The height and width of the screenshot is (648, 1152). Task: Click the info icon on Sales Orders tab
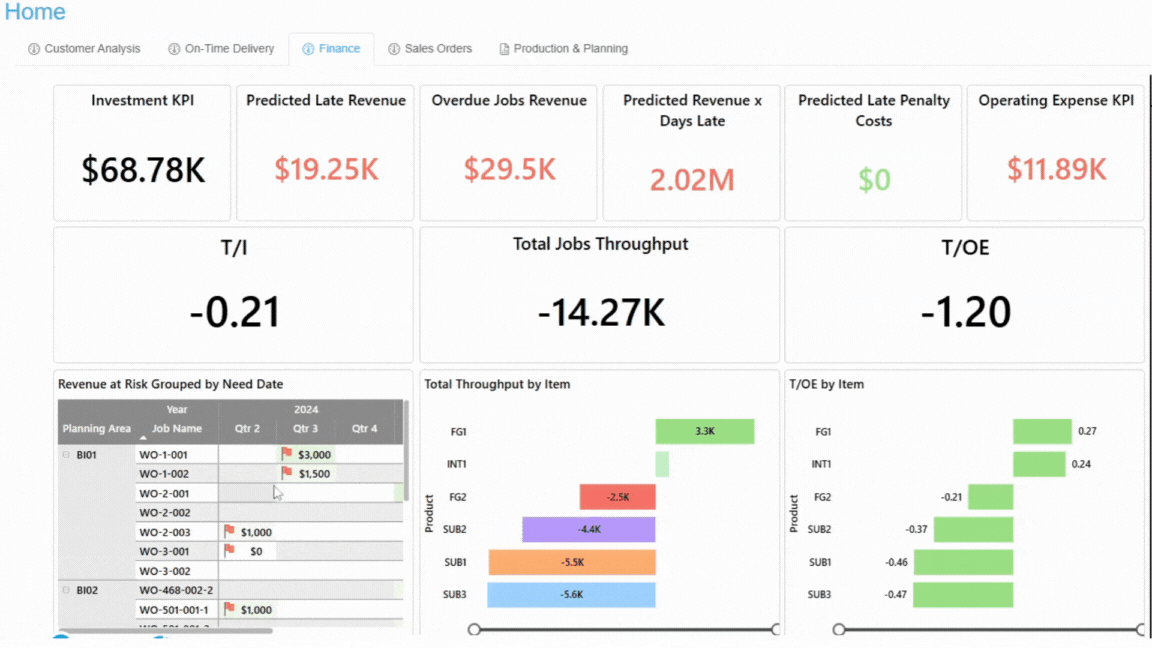click(393, 48)
